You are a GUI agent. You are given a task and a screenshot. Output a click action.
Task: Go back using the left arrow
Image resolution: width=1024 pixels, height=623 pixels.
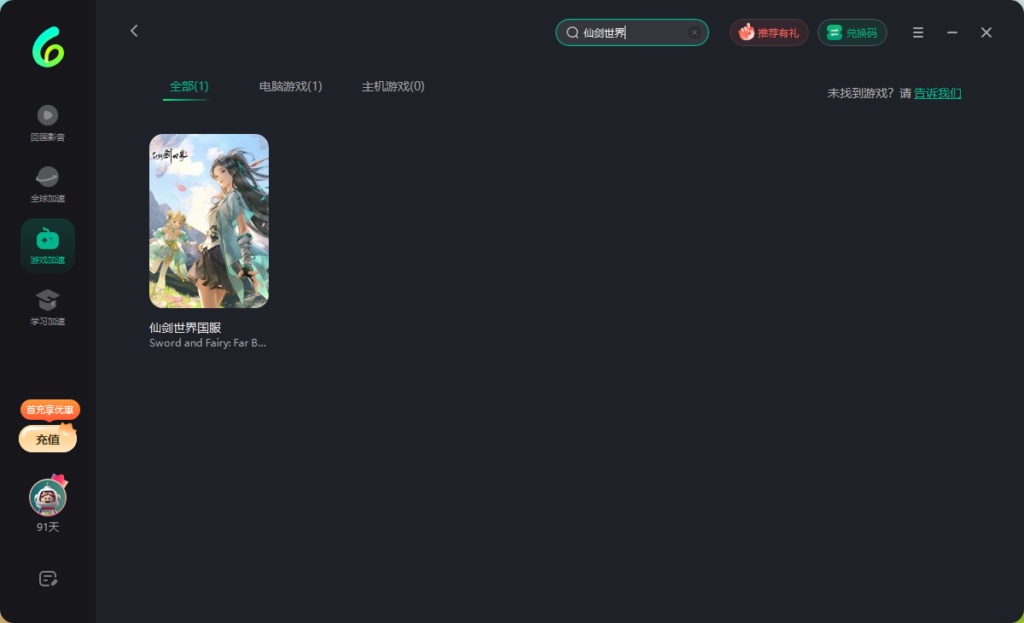[134, 32]
